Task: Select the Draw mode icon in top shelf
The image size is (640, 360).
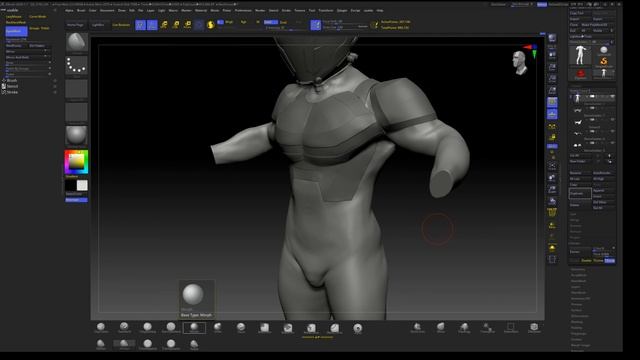Action: [x=152, y=25]
